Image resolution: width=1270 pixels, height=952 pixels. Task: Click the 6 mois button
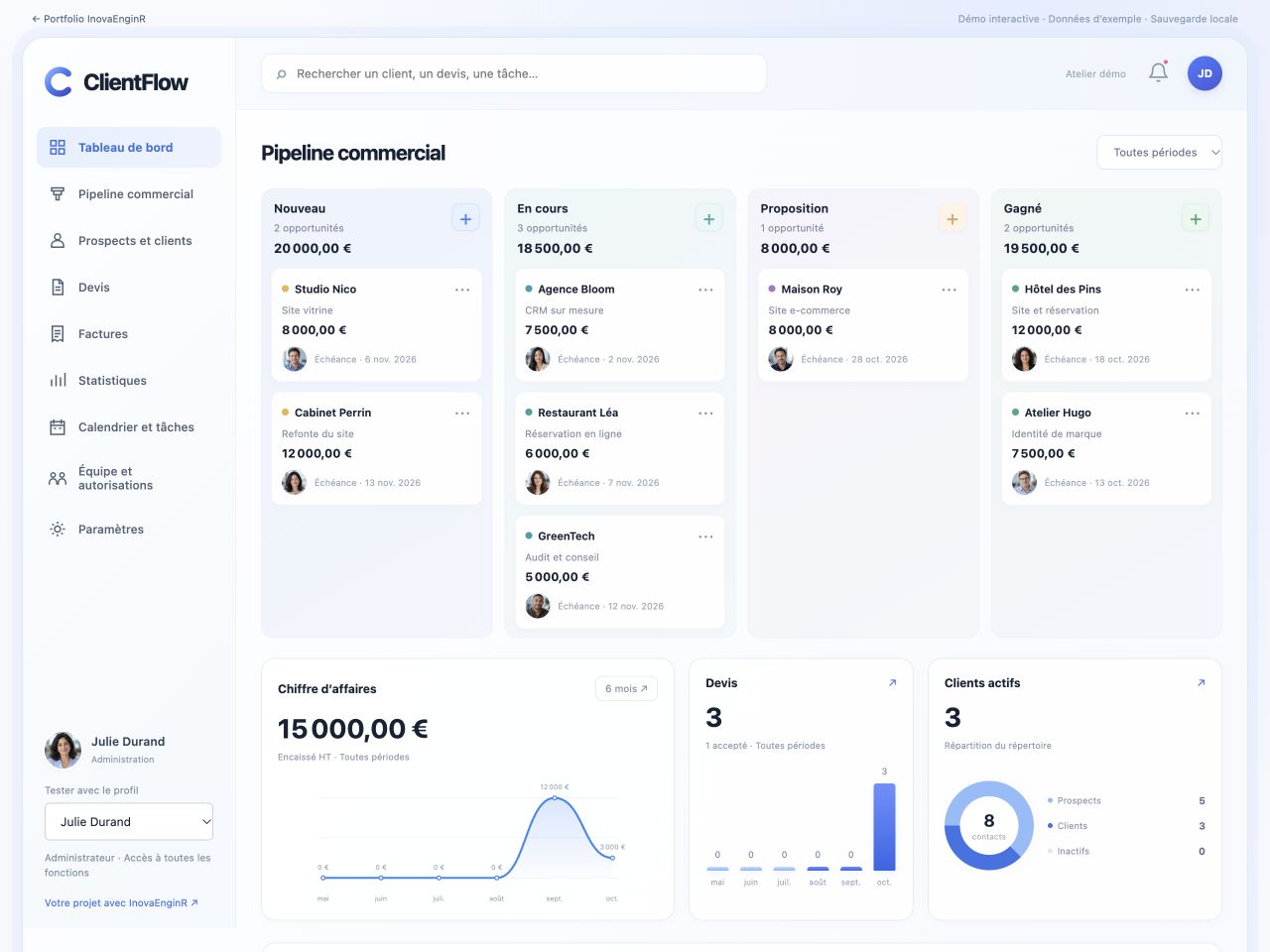click(626, 688)
